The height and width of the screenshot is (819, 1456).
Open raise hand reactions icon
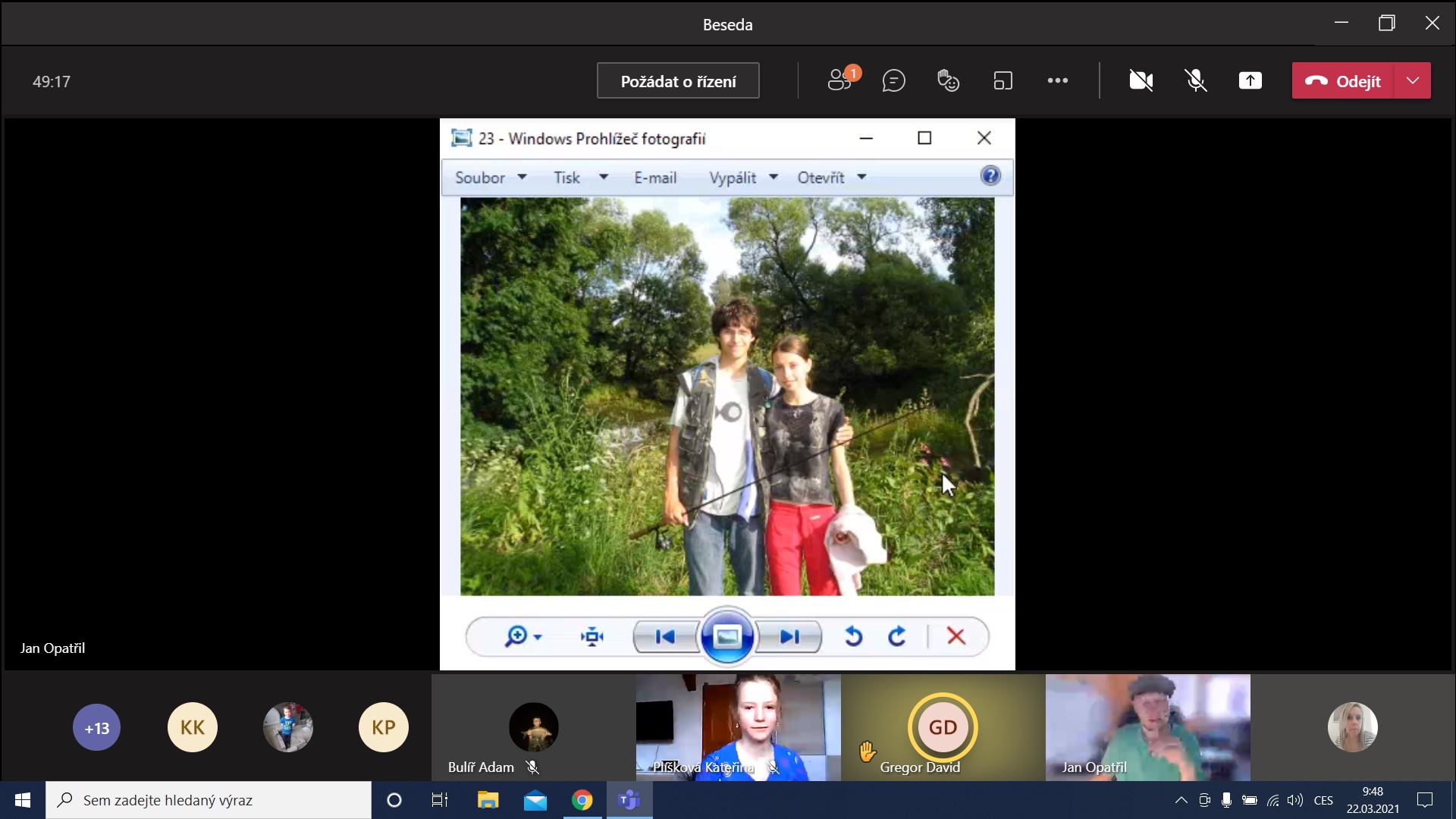click(948, 80)
